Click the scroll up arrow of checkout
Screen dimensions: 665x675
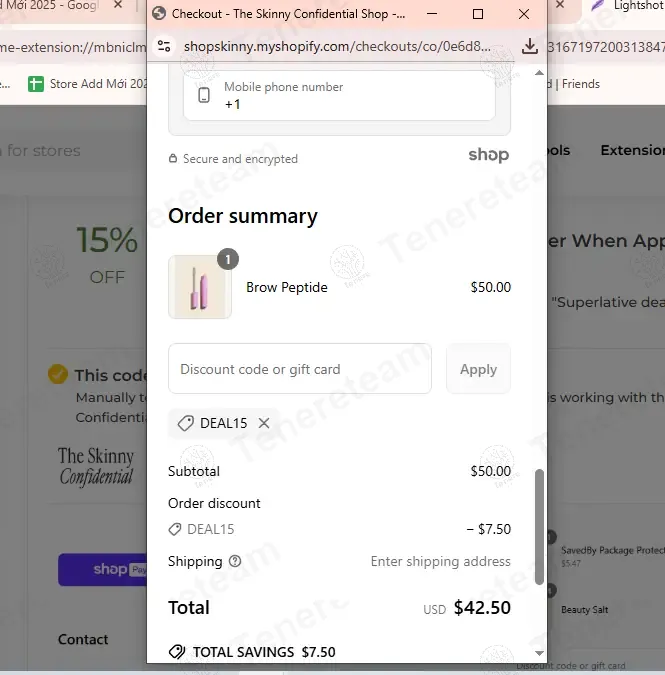539,73
